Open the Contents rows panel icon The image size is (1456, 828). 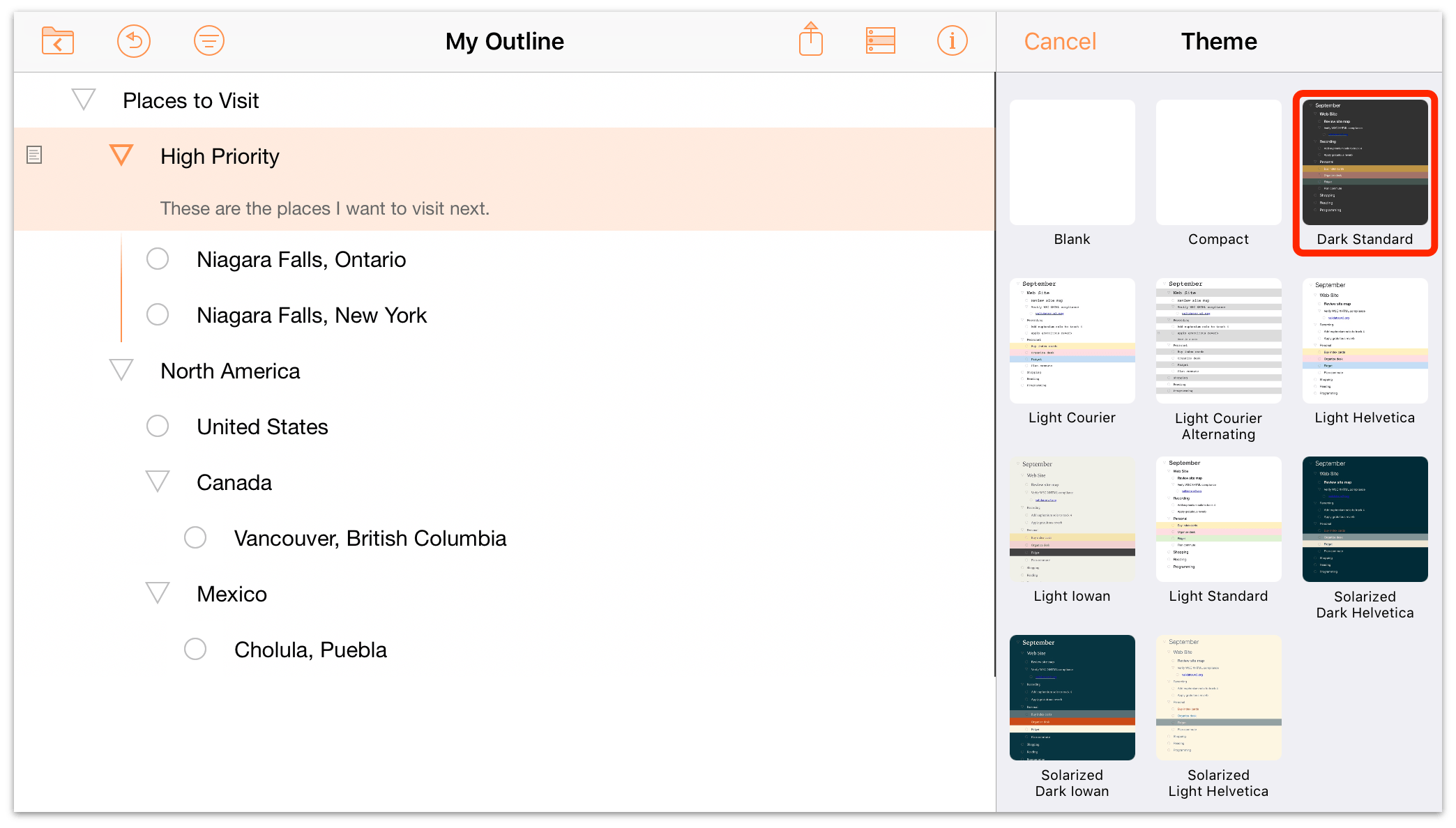pos(881,40)
